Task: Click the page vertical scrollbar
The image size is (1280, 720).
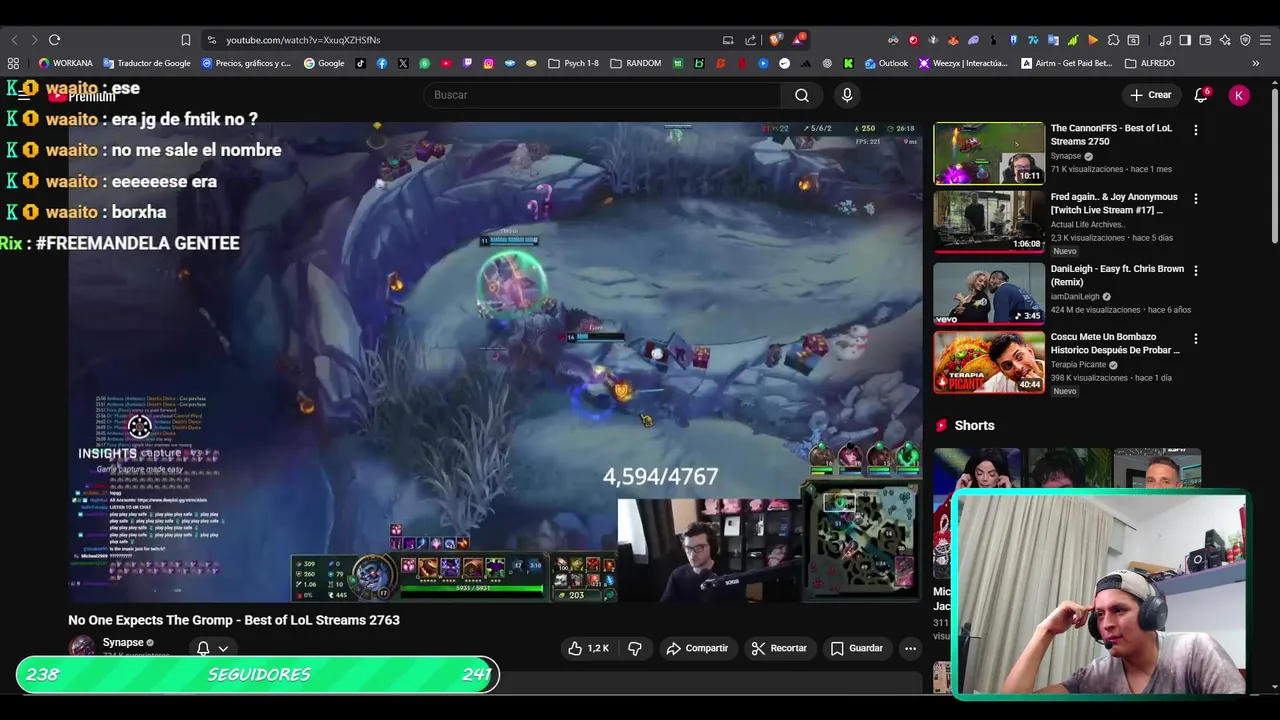Action: point(1274,165)
